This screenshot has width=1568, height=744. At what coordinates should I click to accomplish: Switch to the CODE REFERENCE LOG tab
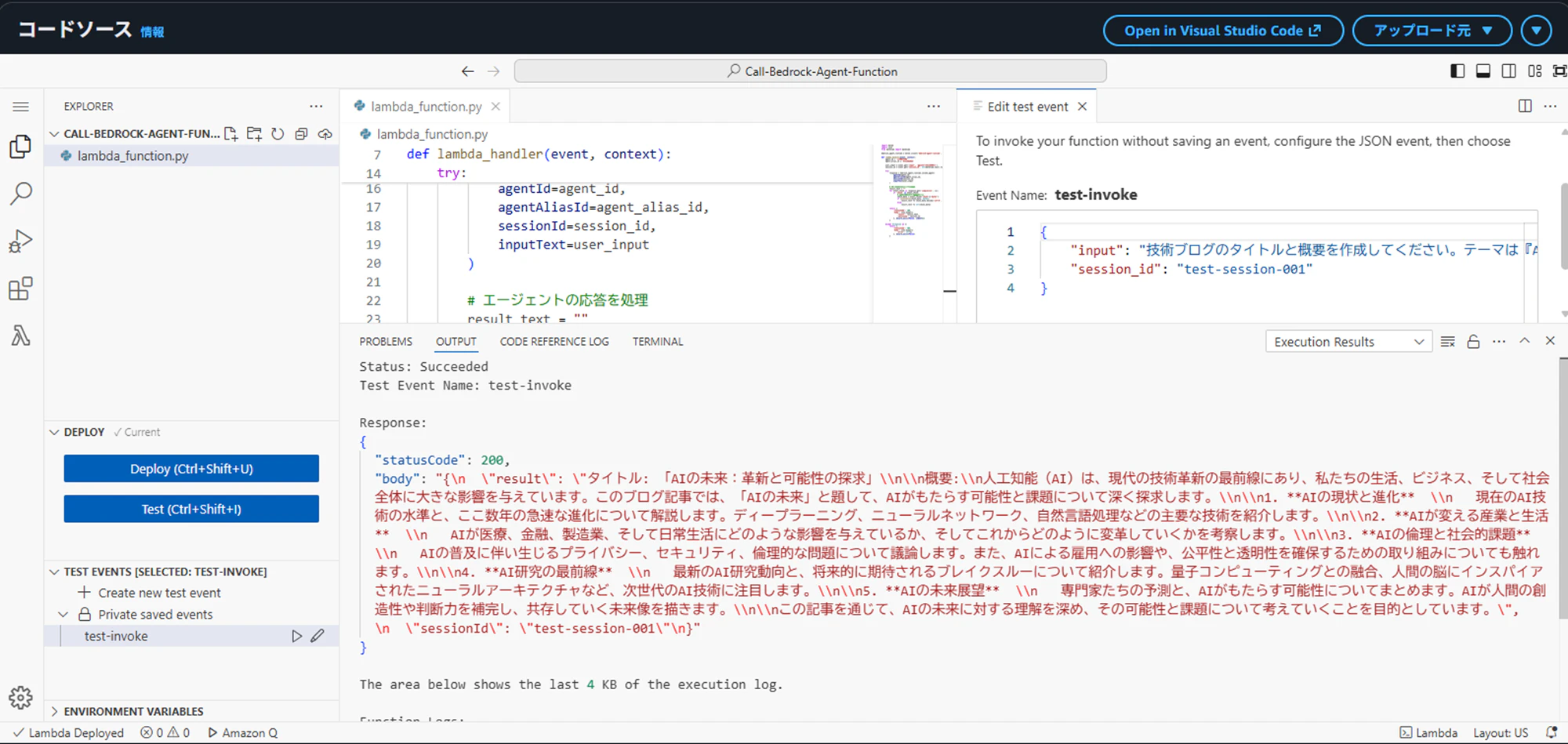coord(554,341)
